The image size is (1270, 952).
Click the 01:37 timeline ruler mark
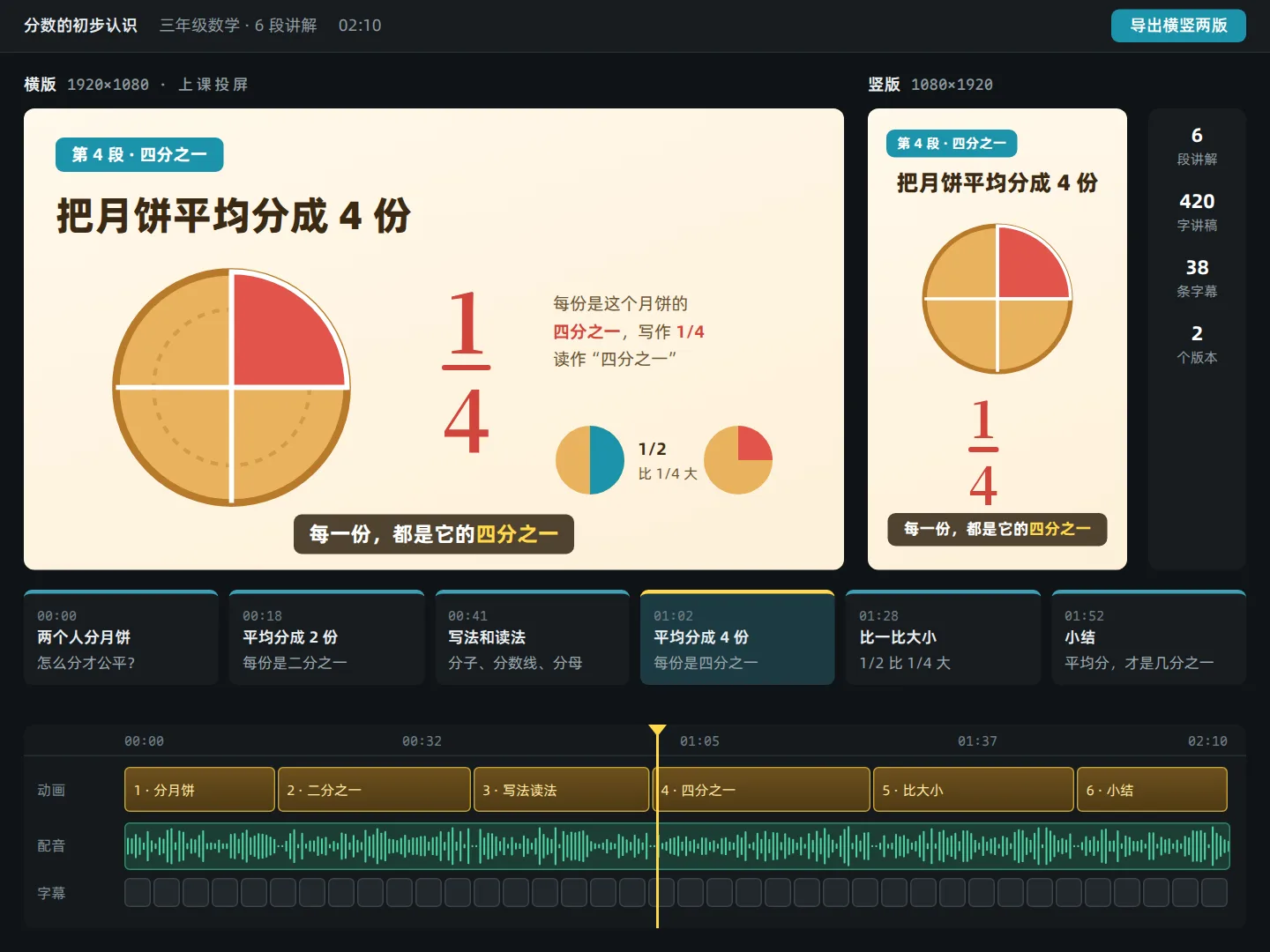pyautogui.click(x=977, y=741)
